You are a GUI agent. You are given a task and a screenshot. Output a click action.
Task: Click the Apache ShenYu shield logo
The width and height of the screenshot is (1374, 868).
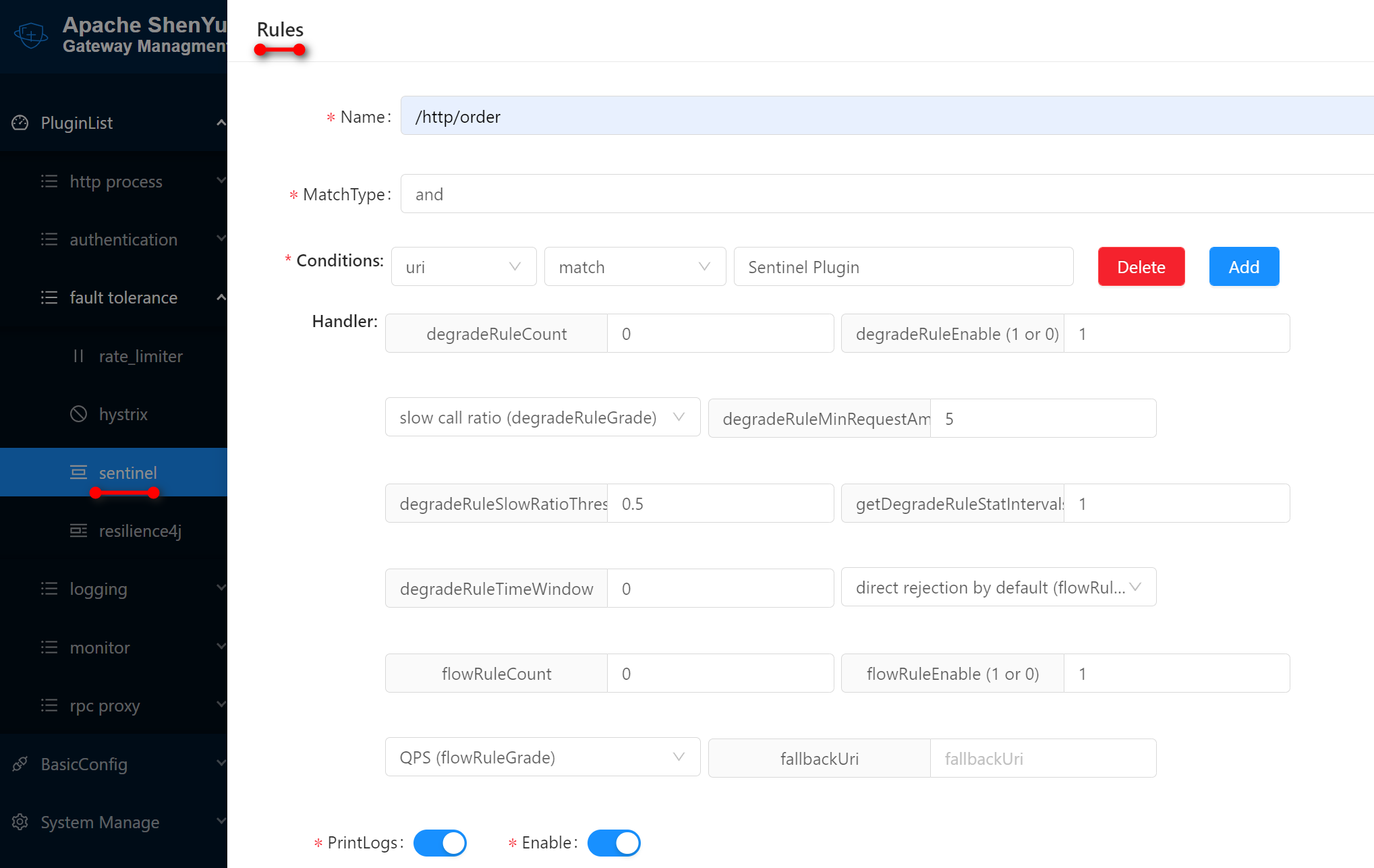coord(31,34)
